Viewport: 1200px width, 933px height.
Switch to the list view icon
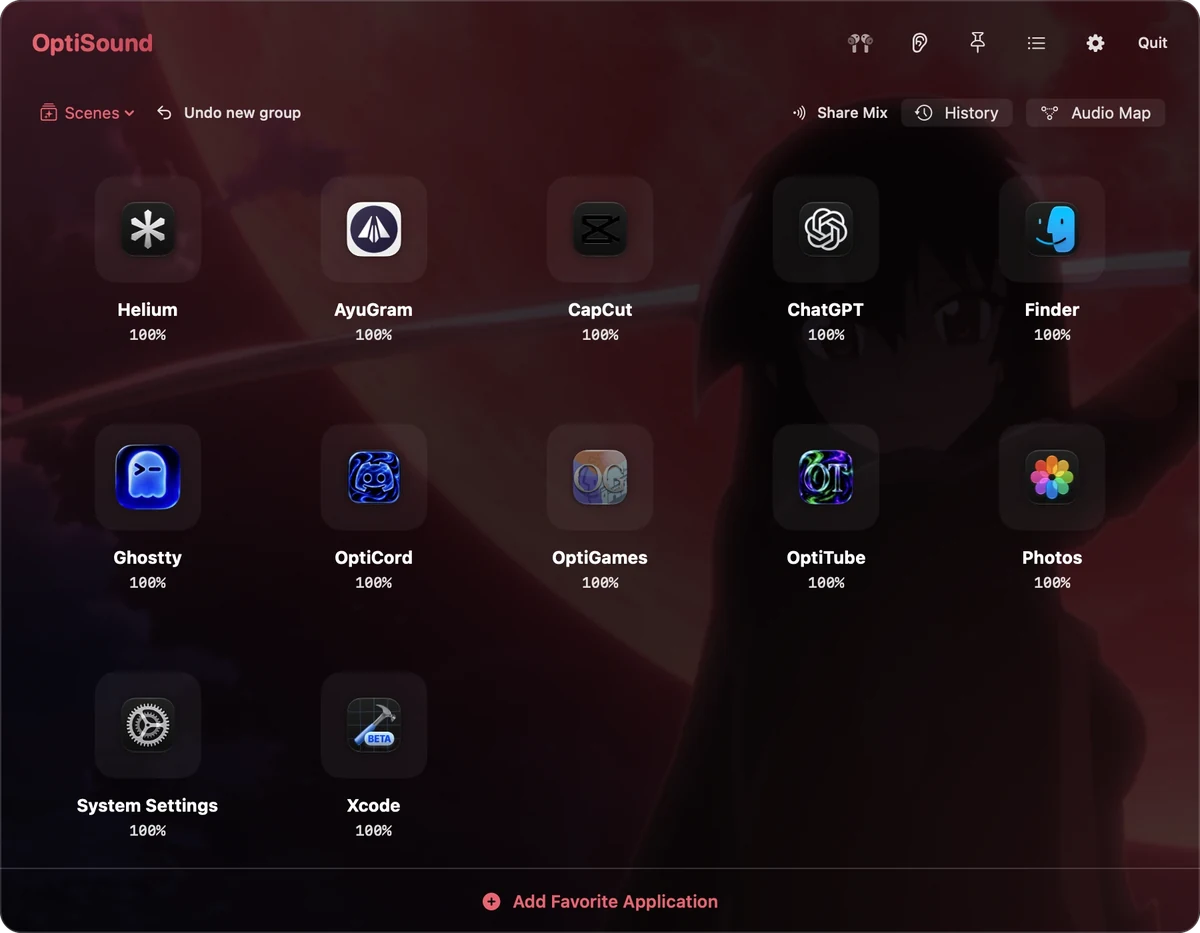1037,43
